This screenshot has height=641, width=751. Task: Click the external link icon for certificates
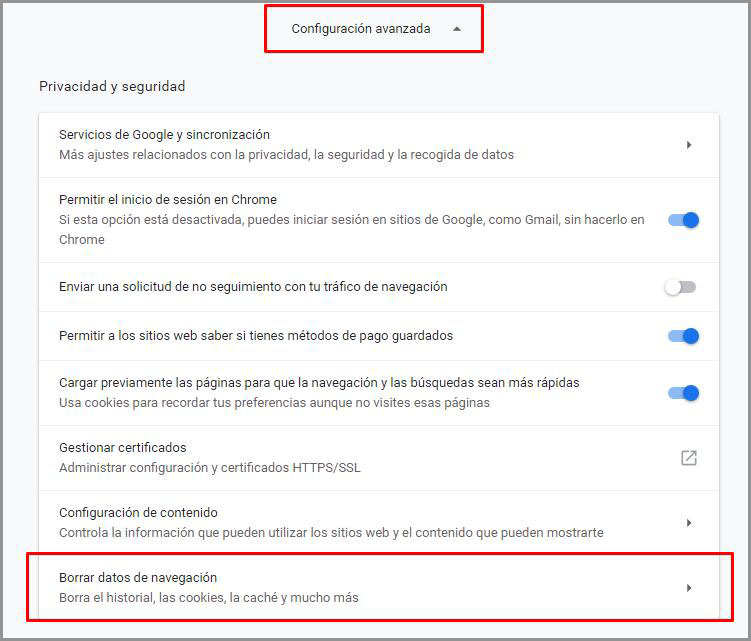pos(689,458)
